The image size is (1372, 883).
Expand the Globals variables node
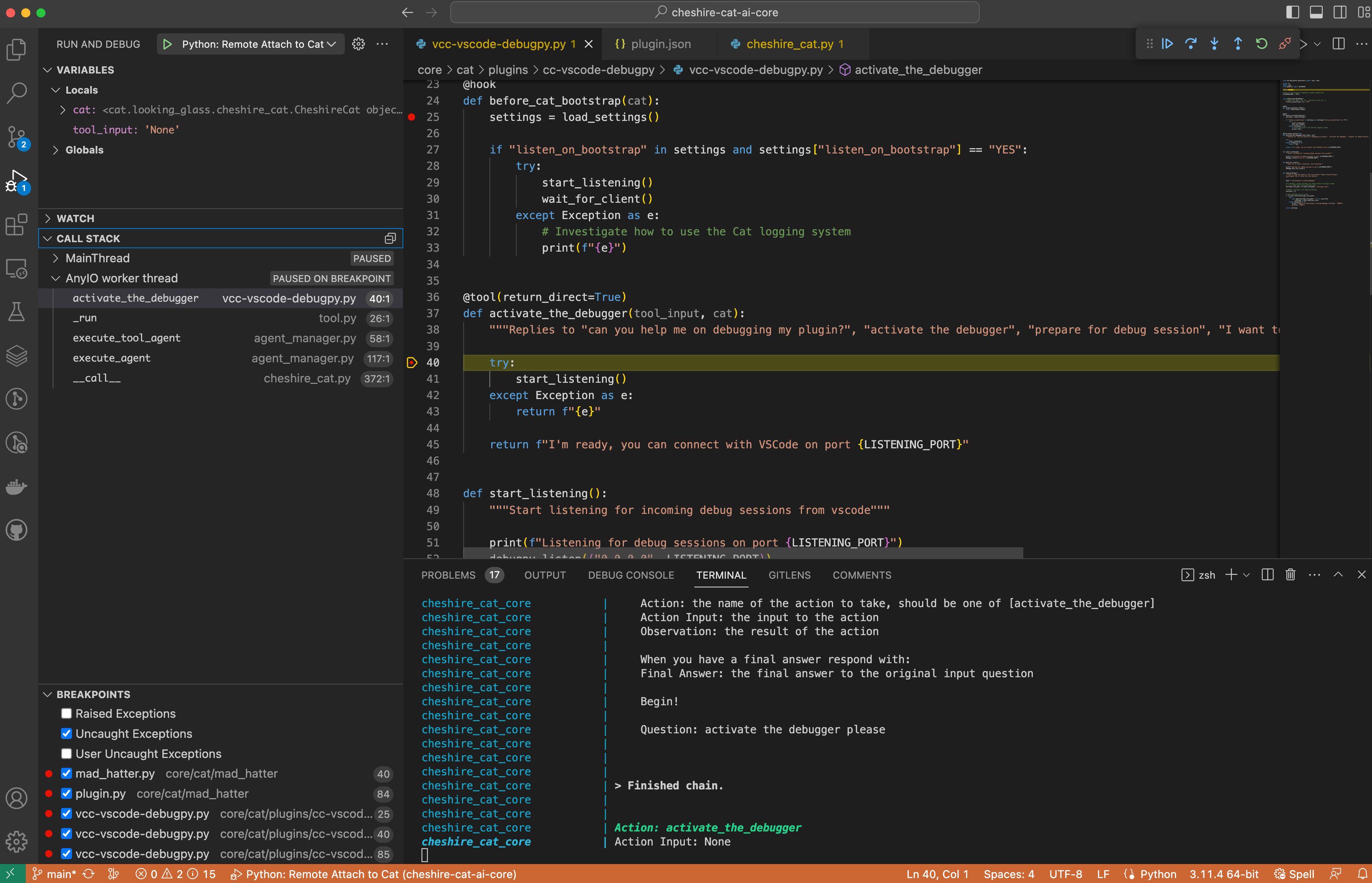point(56,150)
